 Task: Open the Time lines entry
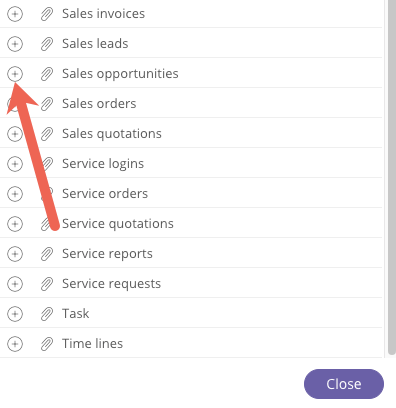pyautogui.click(x=92, y=344)
